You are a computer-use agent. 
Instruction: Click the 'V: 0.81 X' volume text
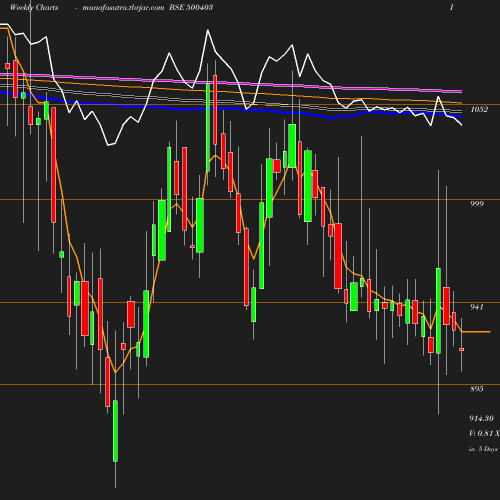pyautogui.click(x=484, y=433)
